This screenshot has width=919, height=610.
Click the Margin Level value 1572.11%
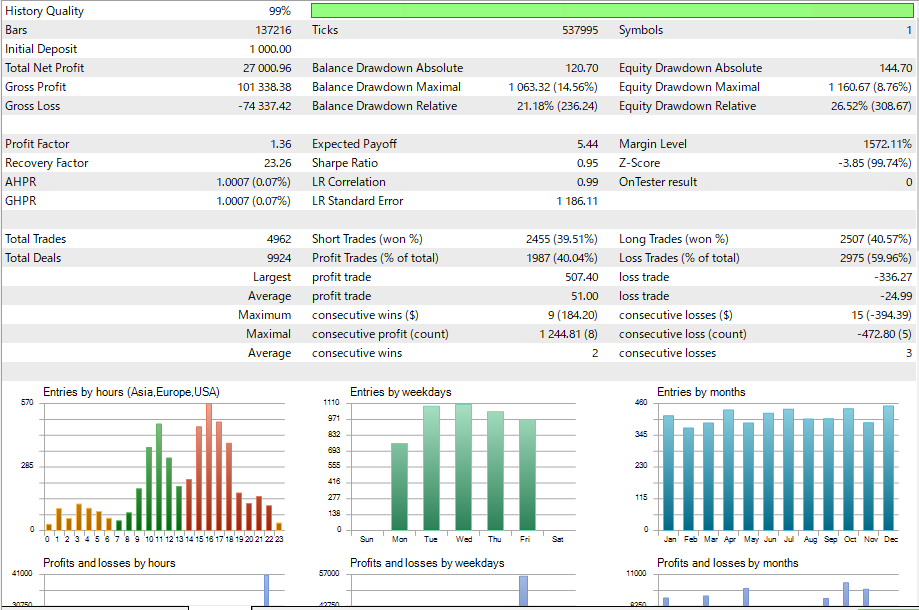(887, 144)
